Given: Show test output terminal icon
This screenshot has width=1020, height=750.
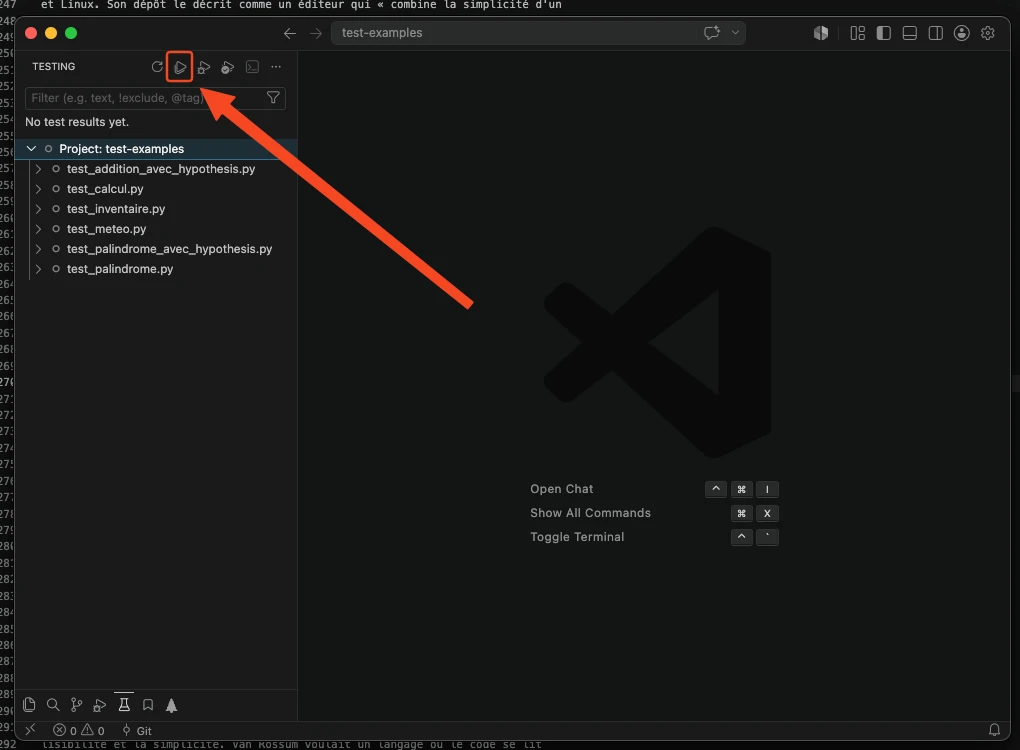Looking at the screenshot, I should tap(252, 67).
